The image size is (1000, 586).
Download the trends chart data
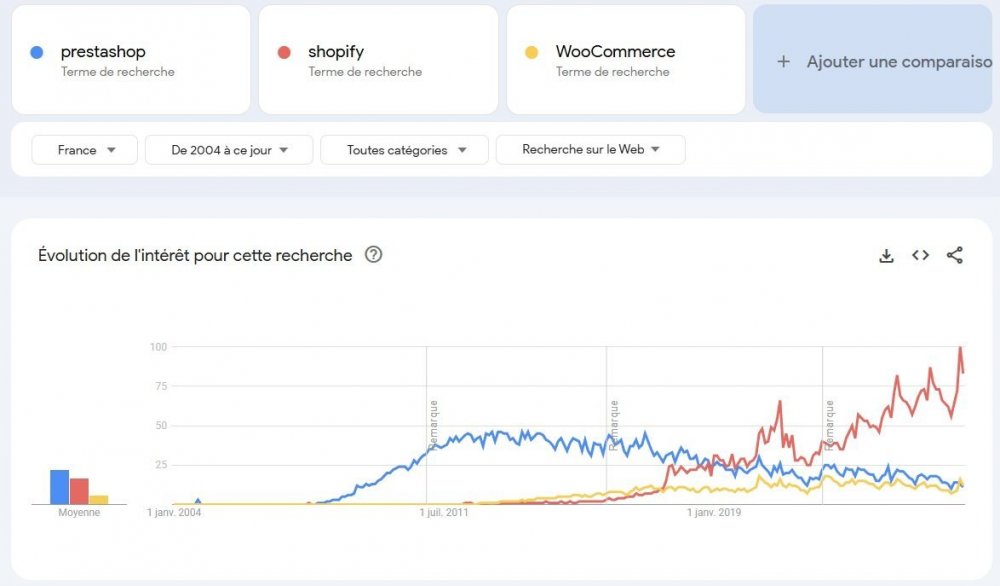886,255
